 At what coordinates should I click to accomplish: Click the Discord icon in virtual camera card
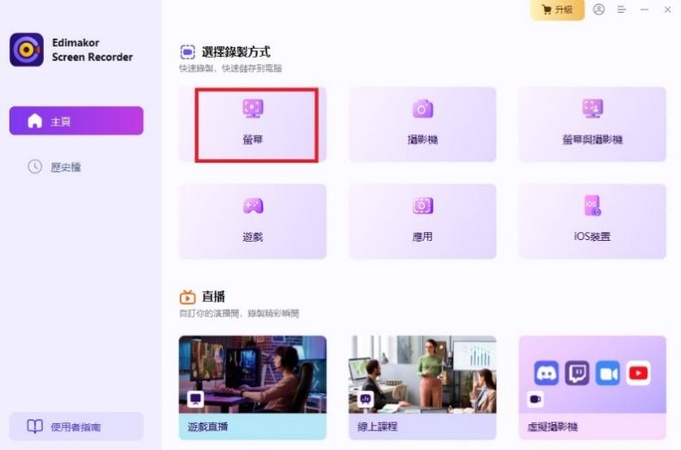point(546,373)
